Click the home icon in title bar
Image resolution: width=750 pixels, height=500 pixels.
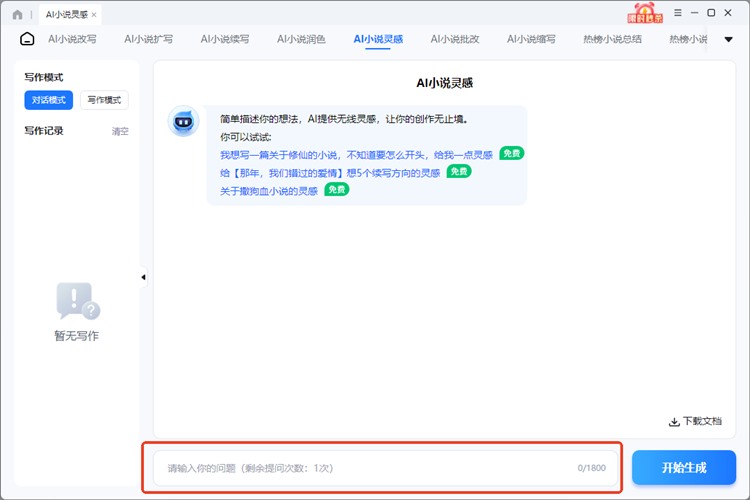[18, 15]
